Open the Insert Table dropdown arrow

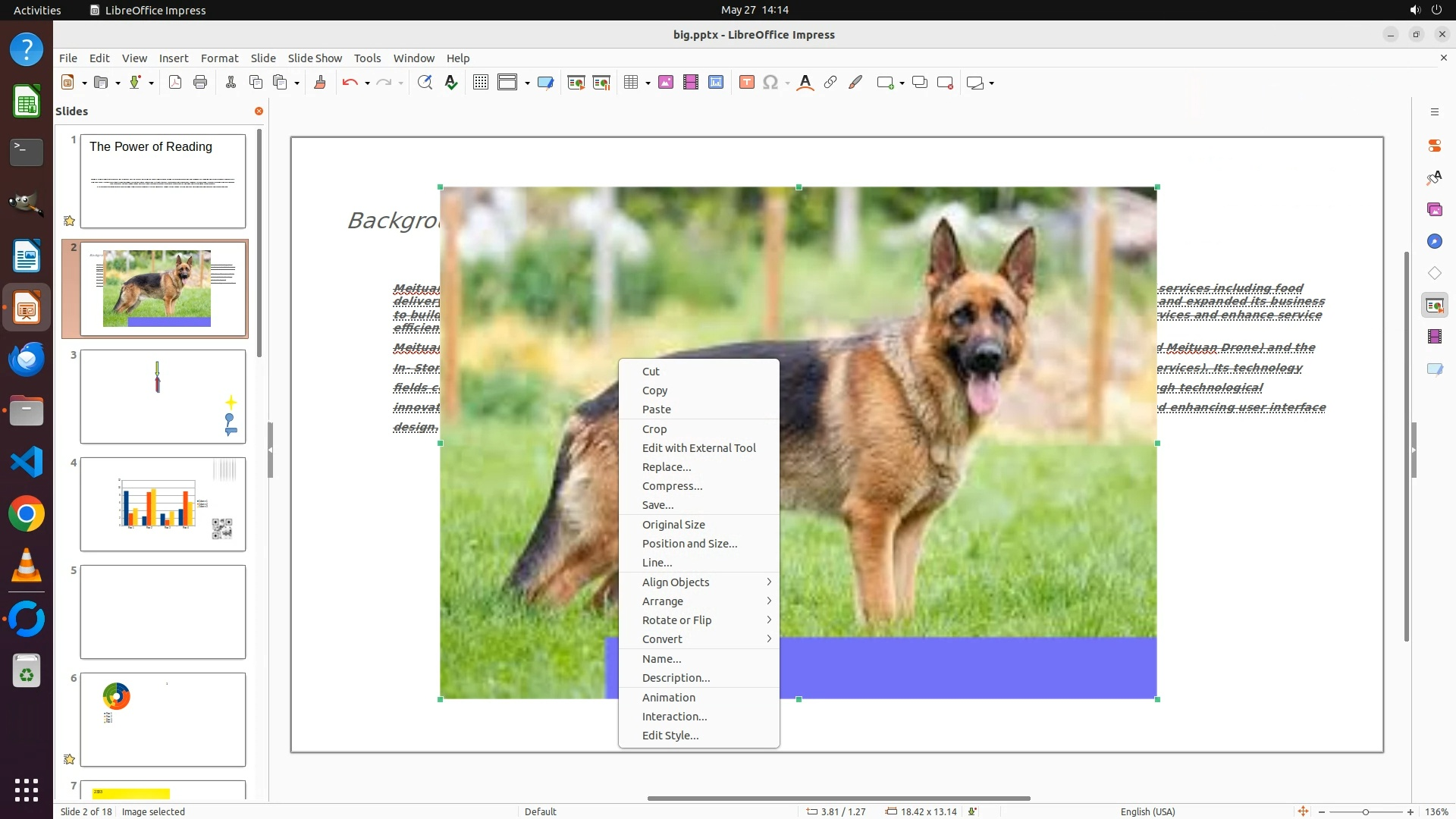[648, 83]
